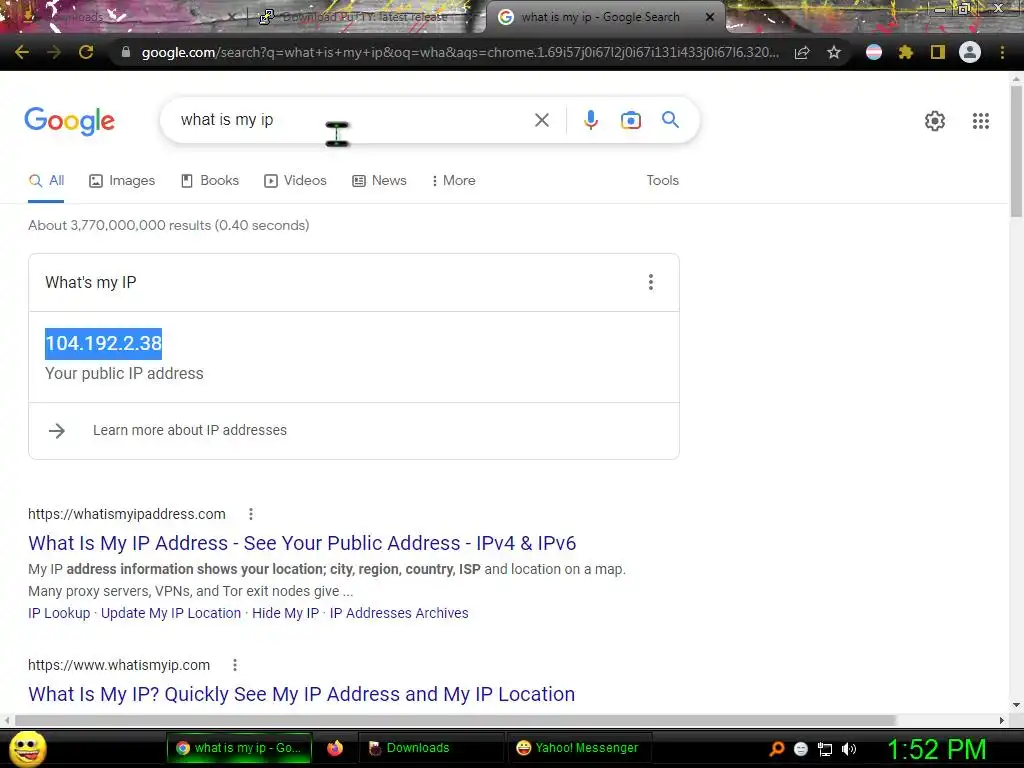The width and height of the screenshot is (1024, 768).
Task: Open the Hide My IP sitelink
Action: click(285, 613)
